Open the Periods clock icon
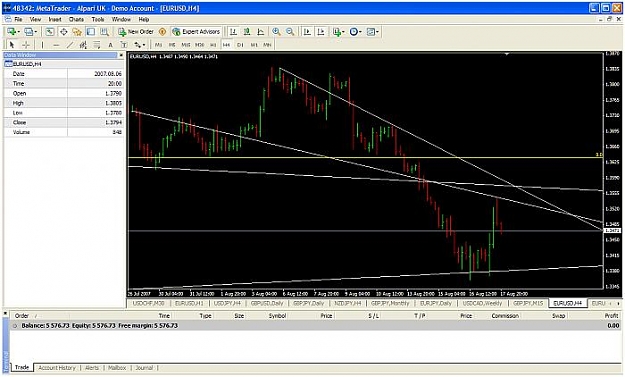Image resolution: width=625 pixels, height=377 pixels. pos(353,31)
